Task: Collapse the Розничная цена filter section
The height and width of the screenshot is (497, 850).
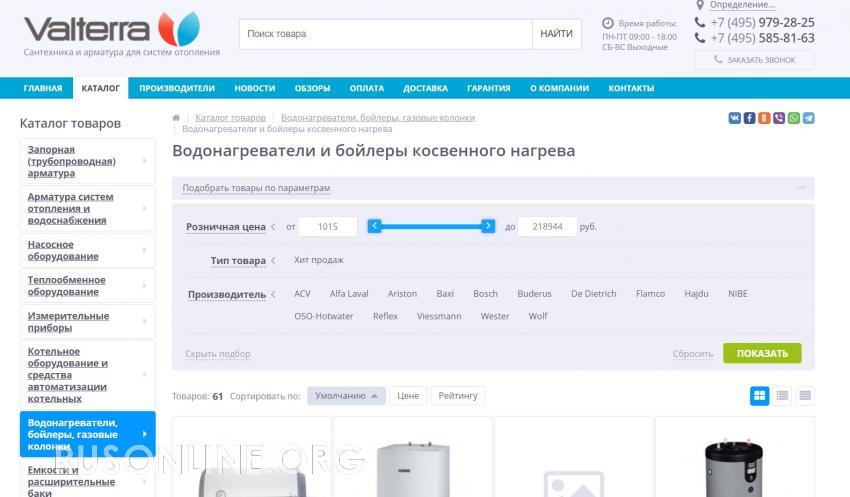Action: click(x=273, y=227)
